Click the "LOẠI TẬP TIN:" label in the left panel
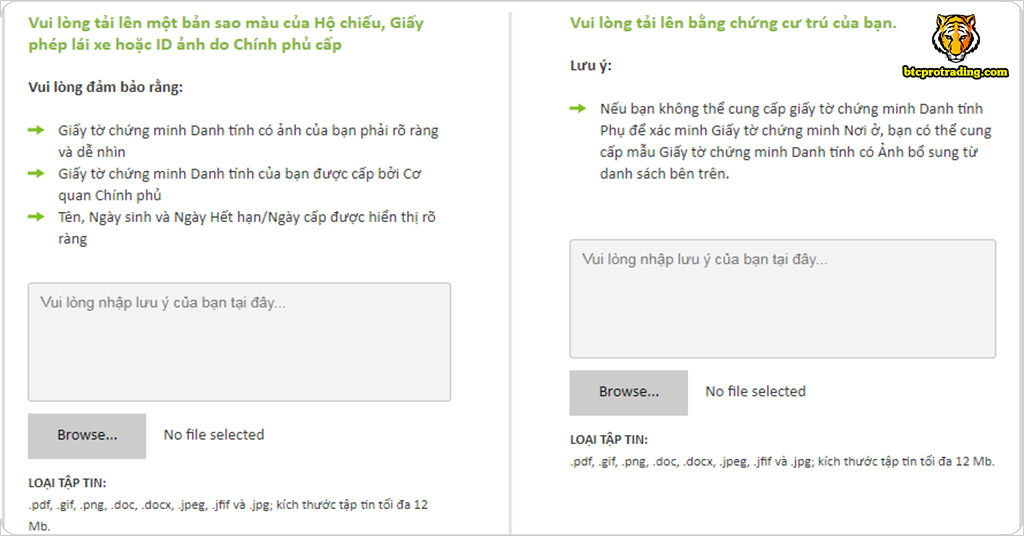 click(x=67, y=484)
